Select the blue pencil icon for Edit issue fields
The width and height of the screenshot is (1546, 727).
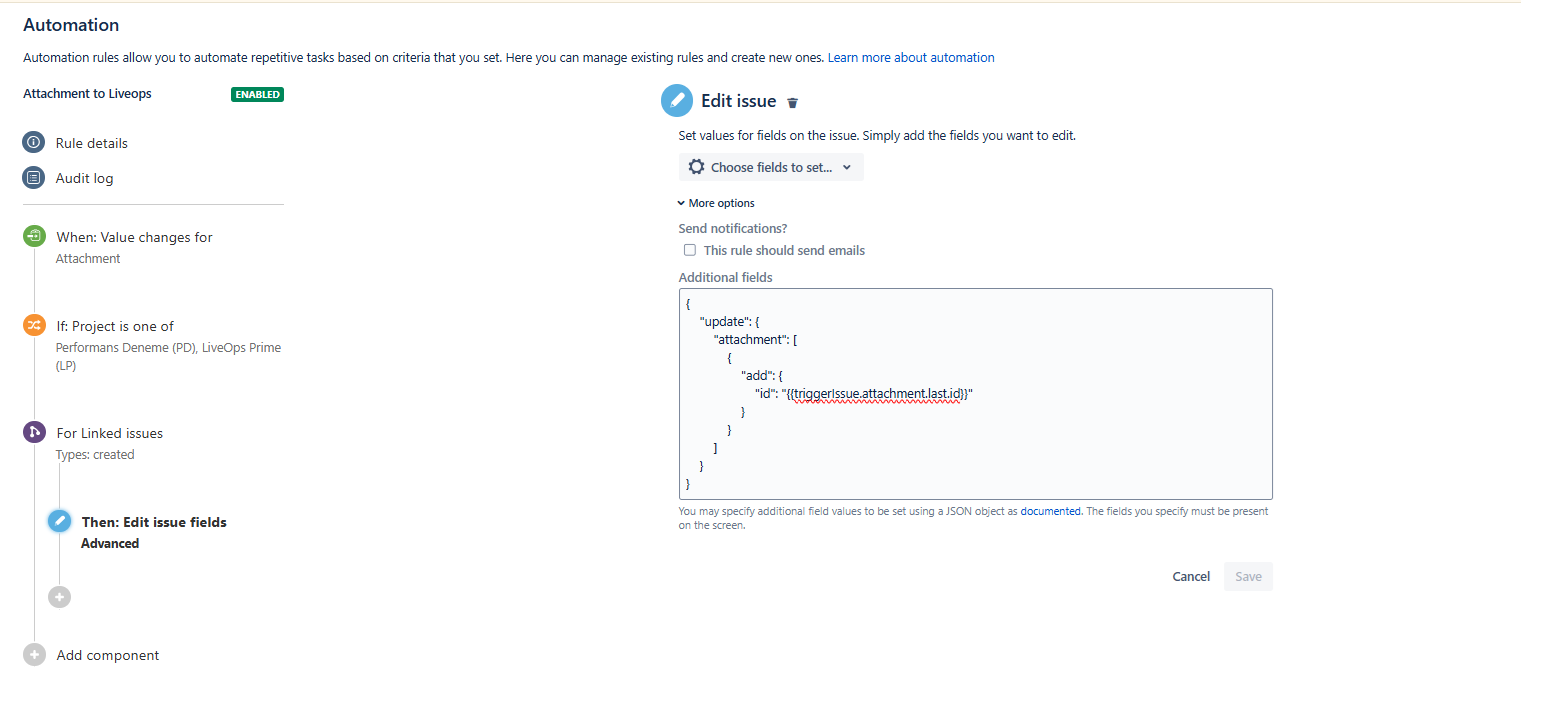[x=59, y=522]
